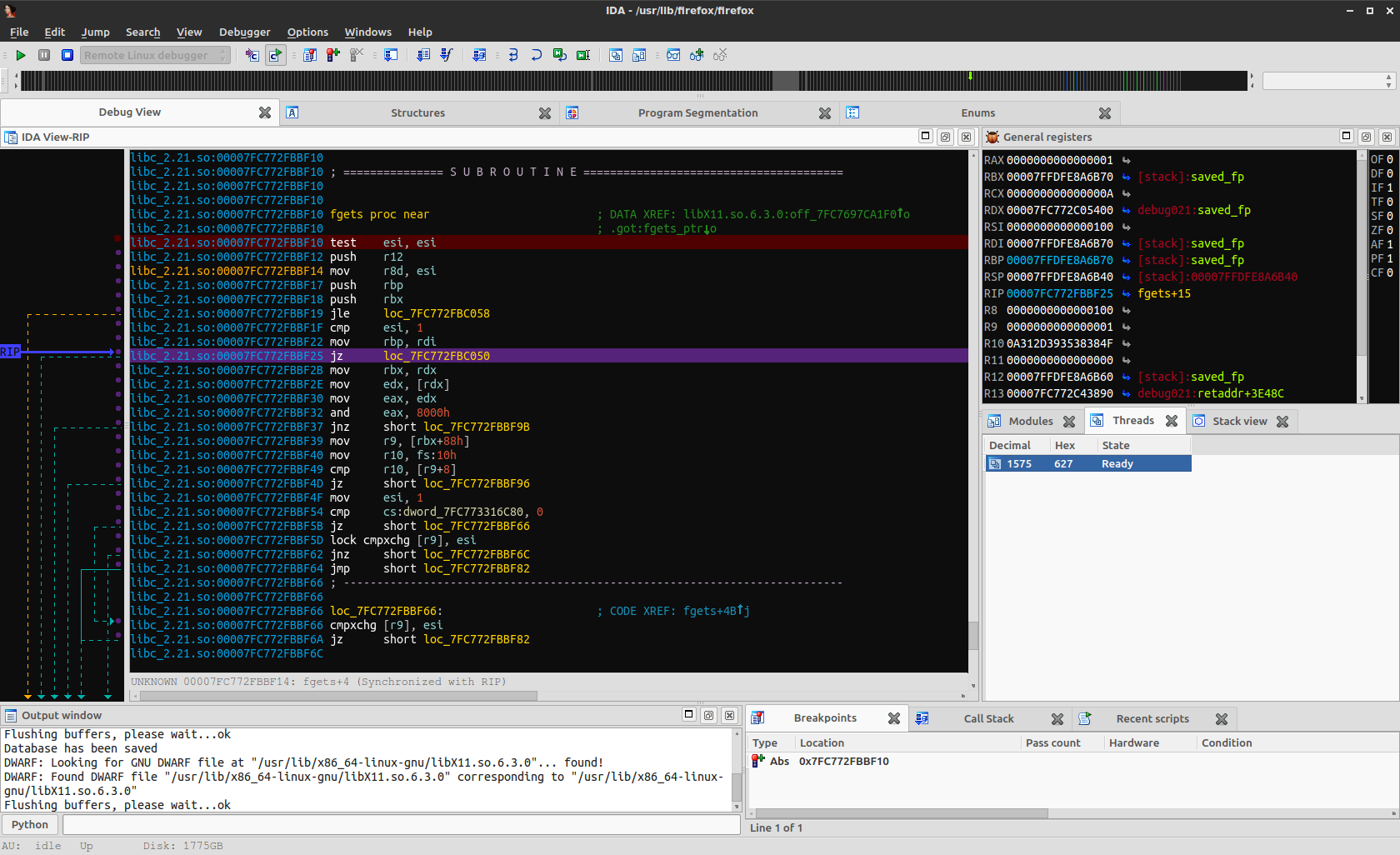Viewport: 1400px width, 855px height.
Task: Open the Debugger menu
Action: coord(244,32)
